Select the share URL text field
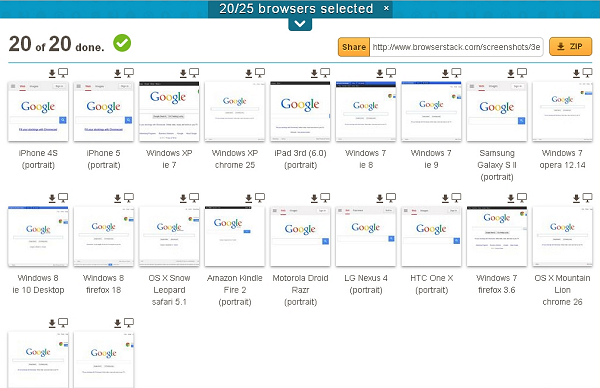Viewport: 600px width, 388px height. [x=456, y=47]
